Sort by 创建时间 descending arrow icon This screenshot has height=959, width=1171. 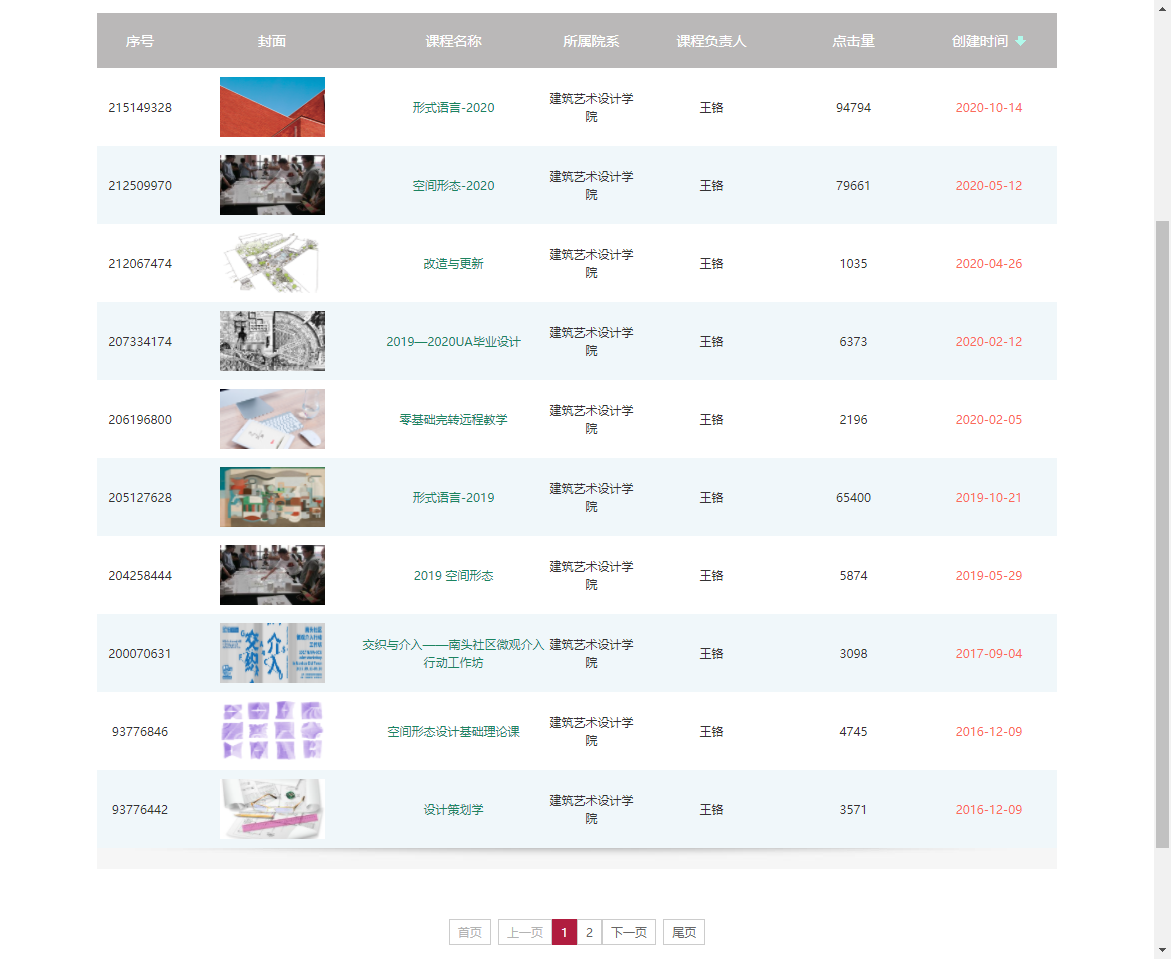(1020, 41)
